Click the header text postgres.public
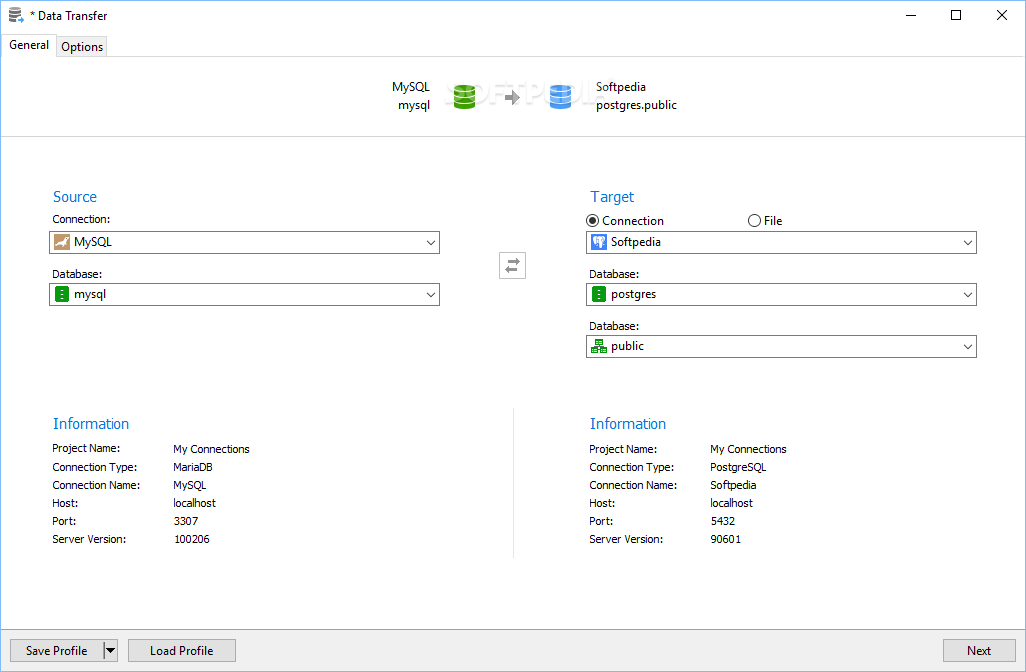Viewport: 1026px width, 672px height. [x=636, y=105]
